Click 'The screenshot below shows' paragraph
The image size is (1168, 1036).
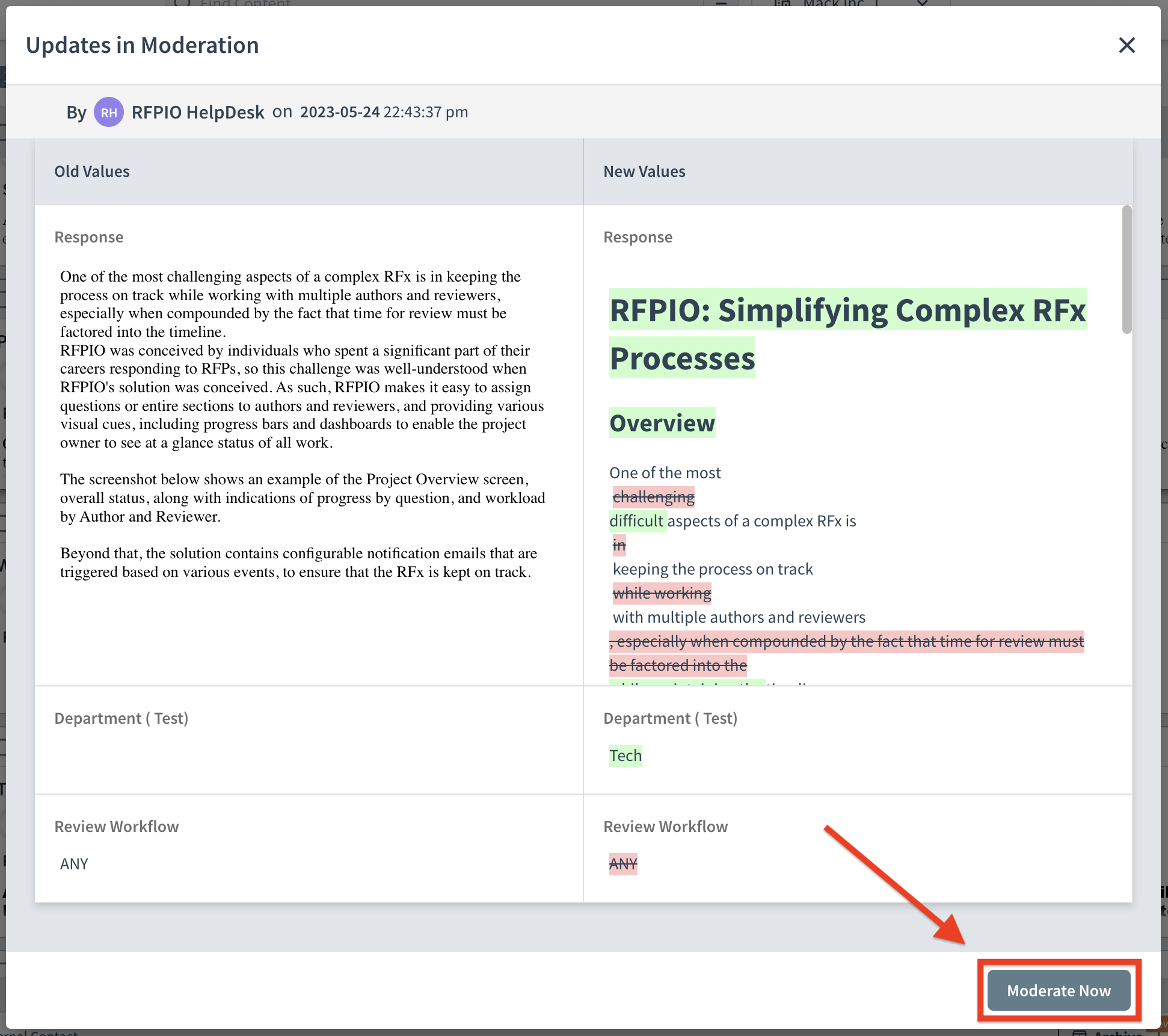[303, 498]
